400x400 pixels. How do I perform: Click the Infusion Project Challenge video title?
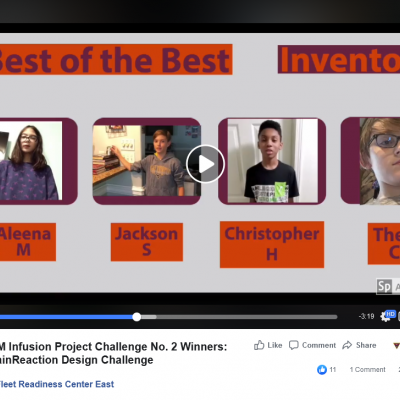click(x=113, y=353)
